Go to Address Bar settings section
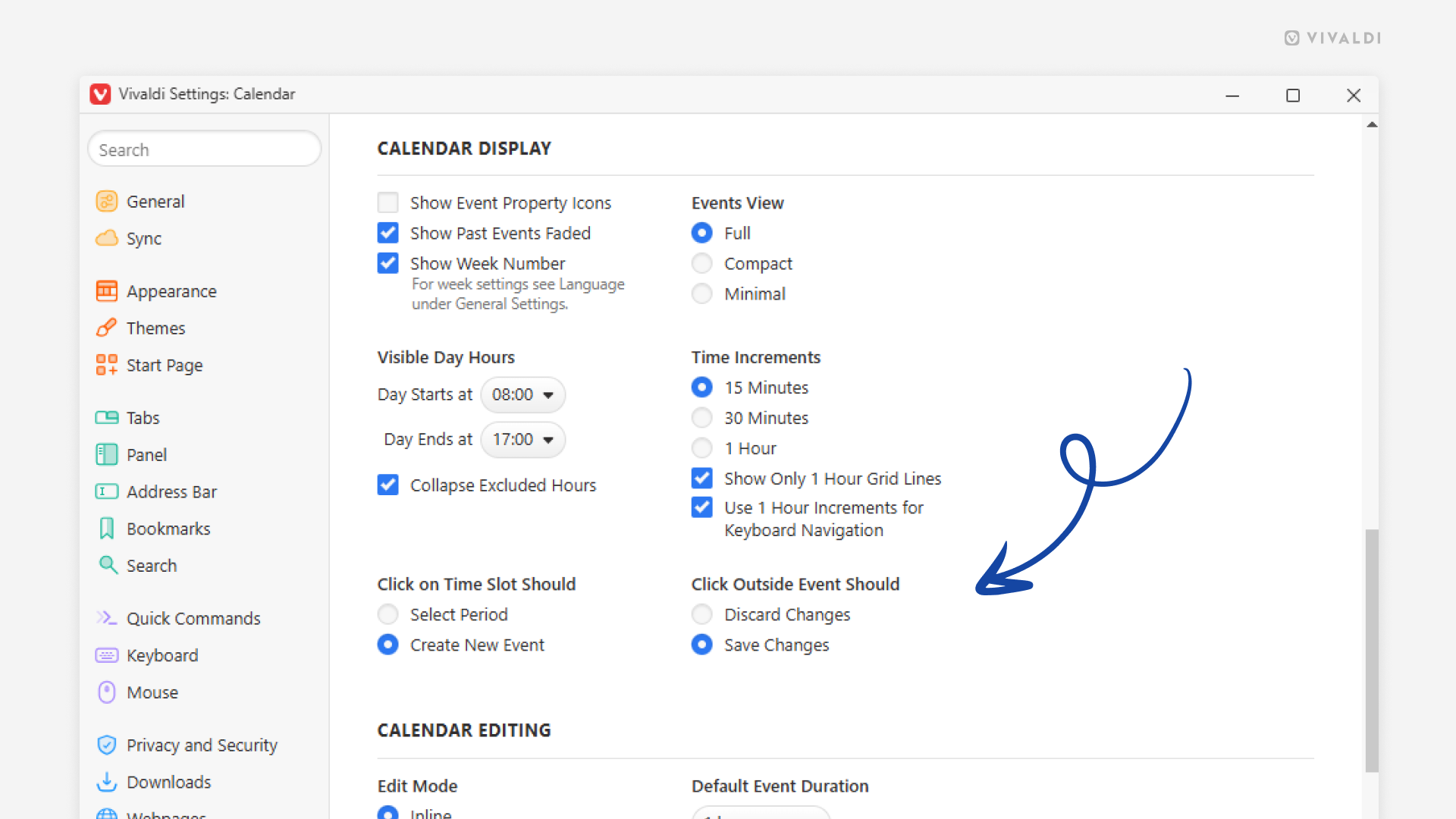The width and height of the screenshot is (1456, 819). point(171,491)
